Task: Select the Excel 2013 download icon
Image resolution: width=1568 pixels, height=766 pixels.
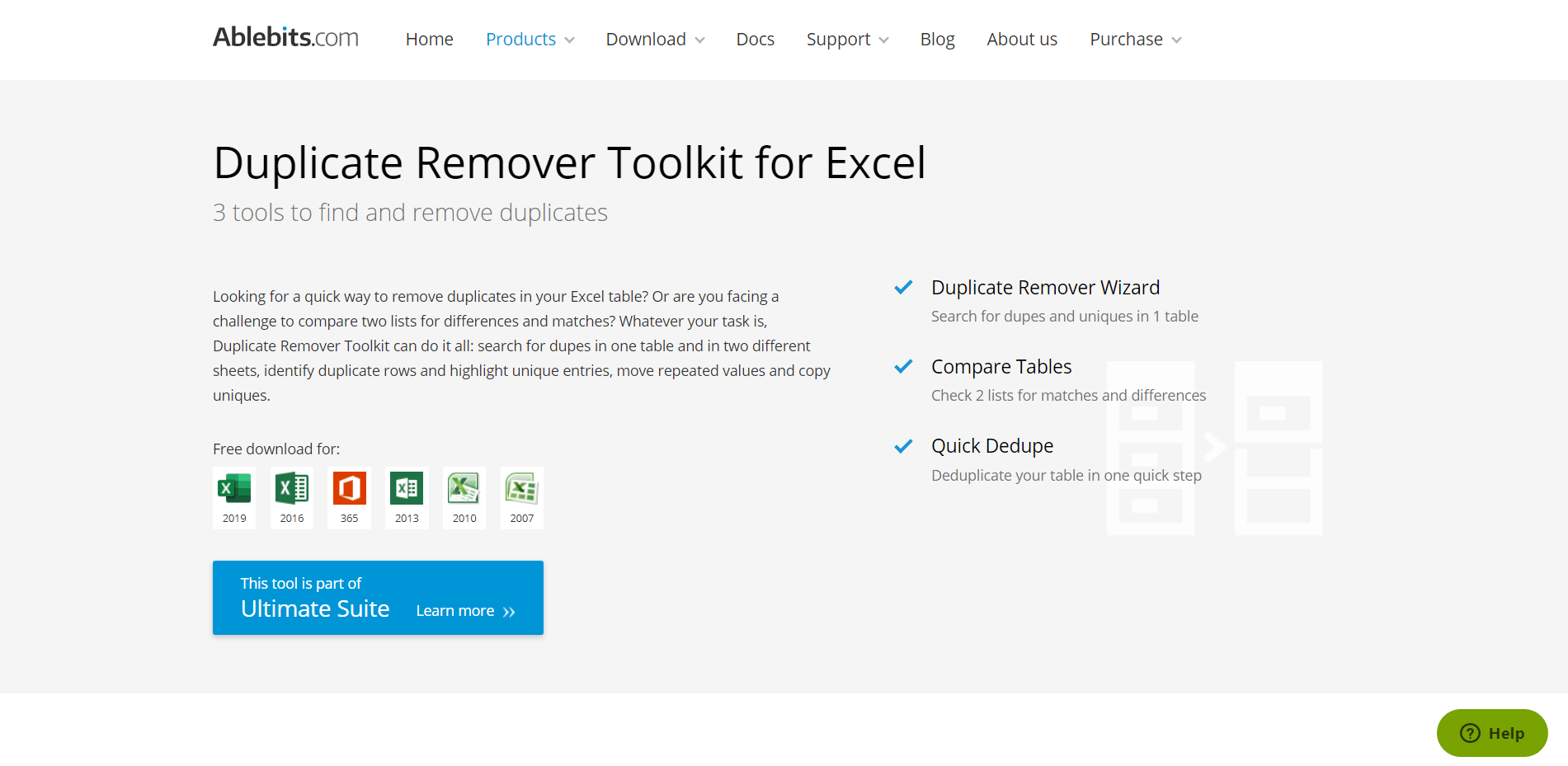Action: click(x=407, y=490)
